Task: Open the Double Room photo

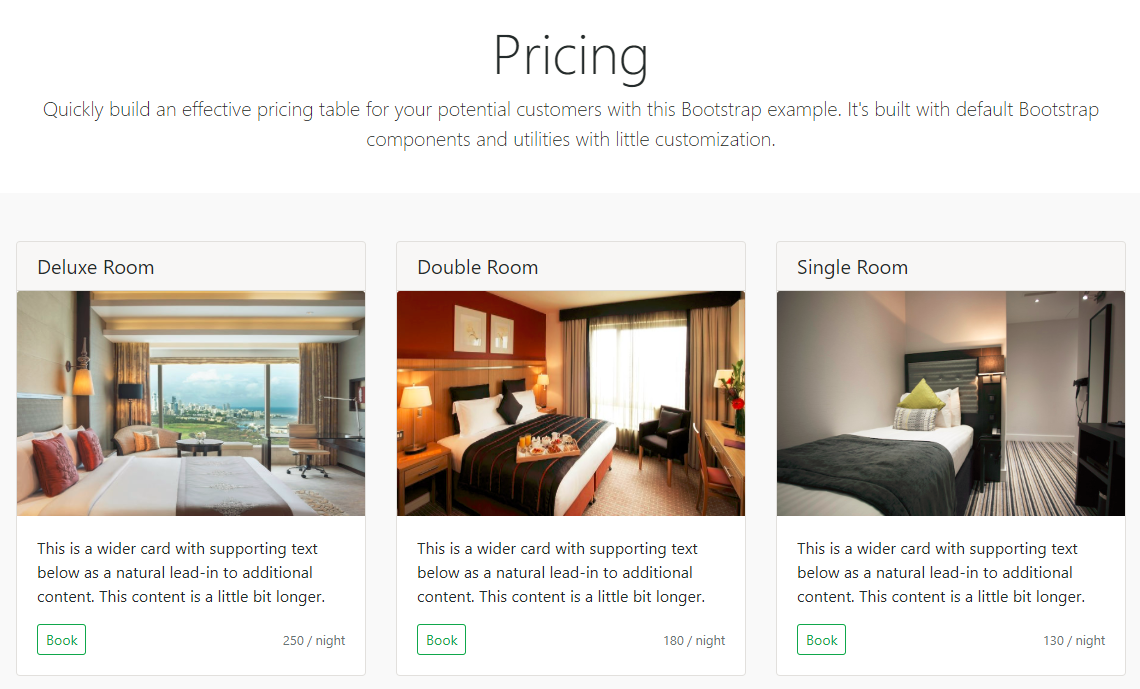Action: pyautogui.click(x=571, y=402)
